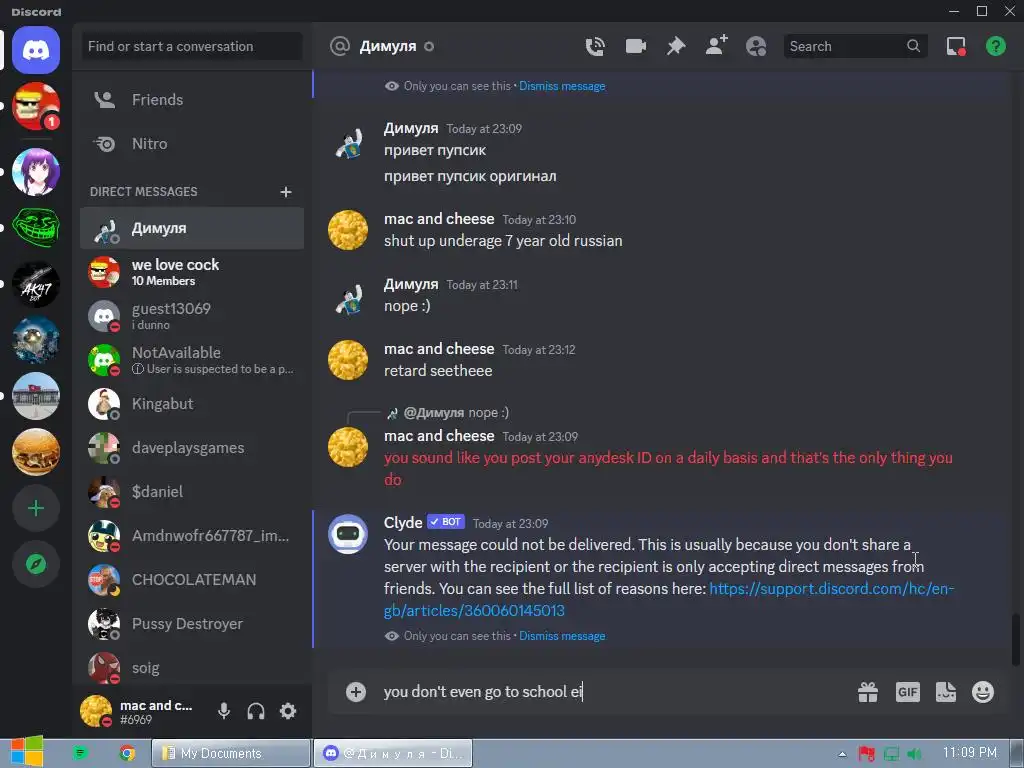The height and width of the screenshot is (768, 1024).
Task: Open pinned messages icon
Action: [676, 46]
